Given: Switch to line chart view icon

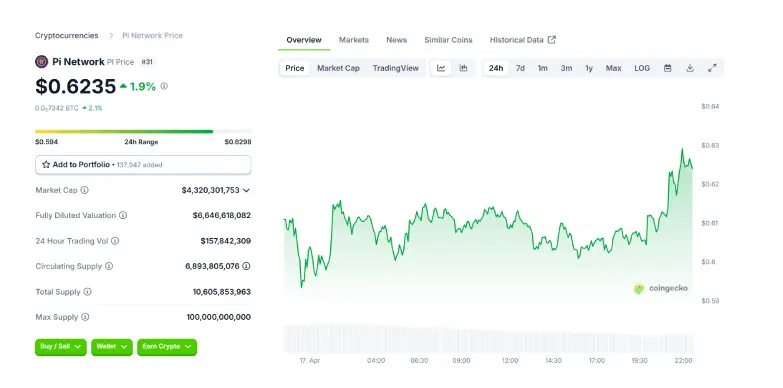Looking at the screenshot, I should coord(441,68).
